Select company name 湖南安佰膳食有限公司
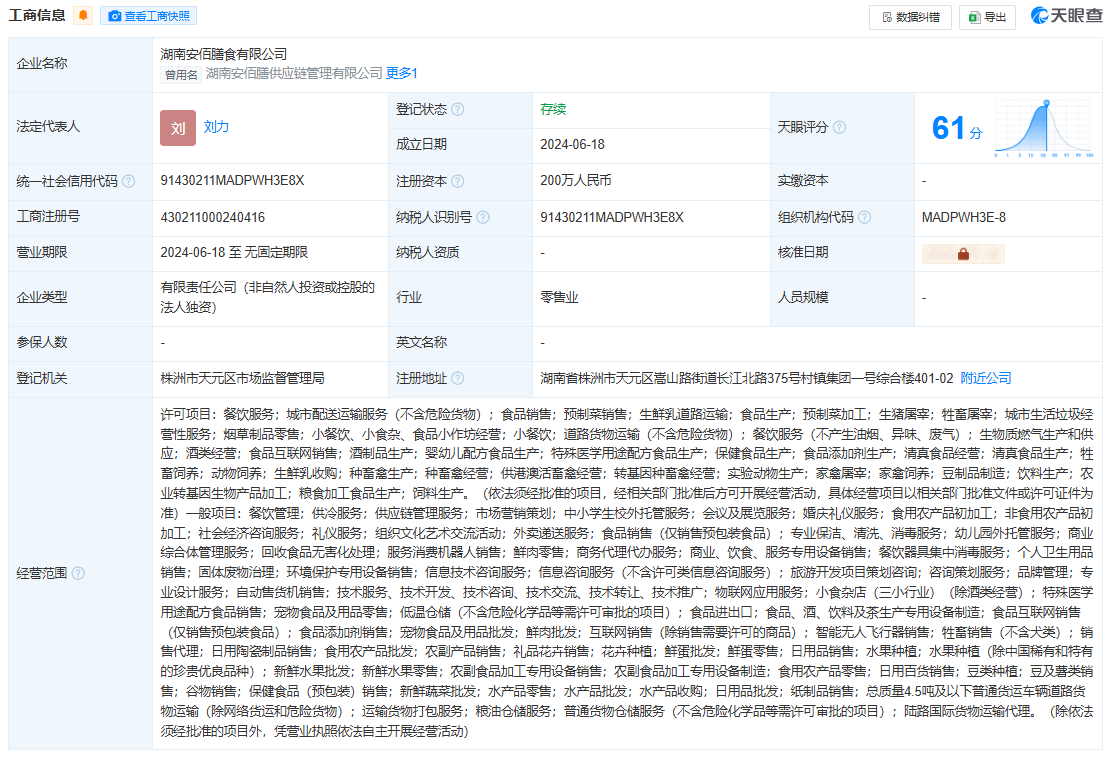This screenshot has width=1115, height=758. tap(224, 54)
